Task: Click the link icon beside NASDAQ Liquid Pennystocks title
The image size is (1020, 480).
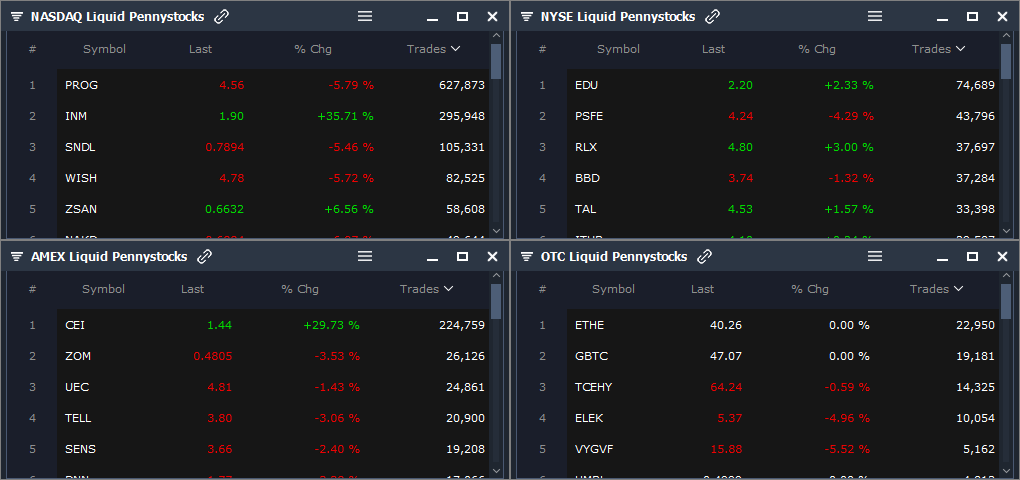Action: click(x=222, y=17)
